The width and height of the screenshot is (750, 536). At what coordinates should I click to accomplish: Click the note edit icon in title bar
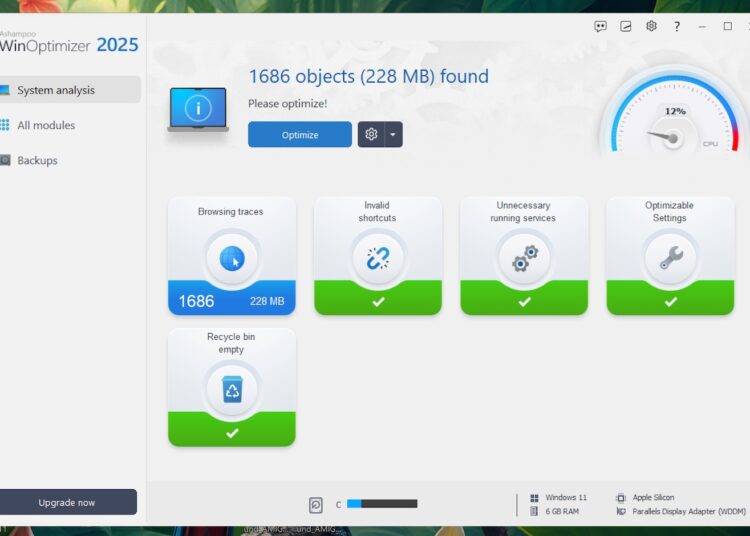pos(626,26)
